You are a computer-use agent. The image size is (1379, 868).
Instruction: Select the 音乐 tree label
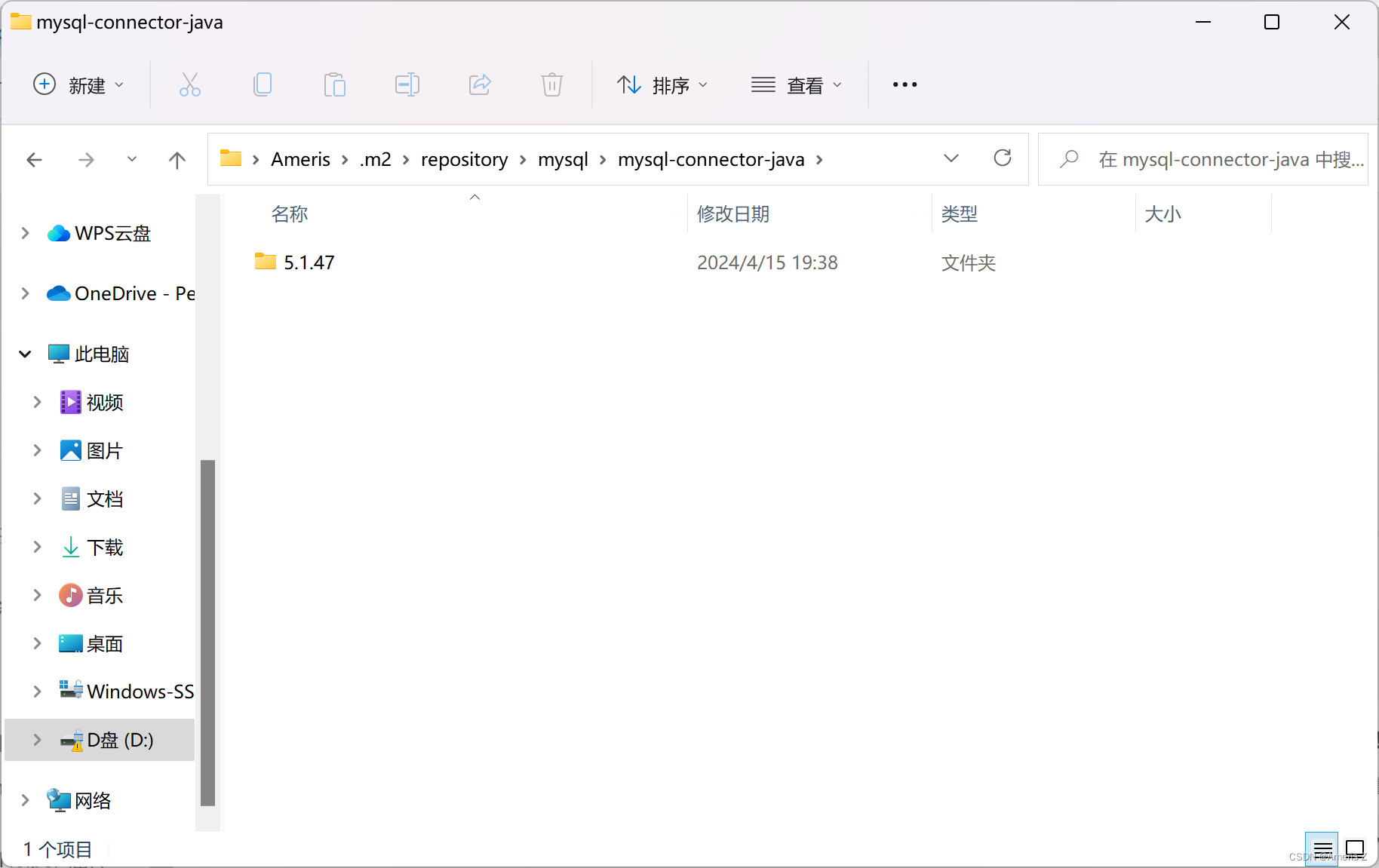pyautogui.click(x=105, y=596)
